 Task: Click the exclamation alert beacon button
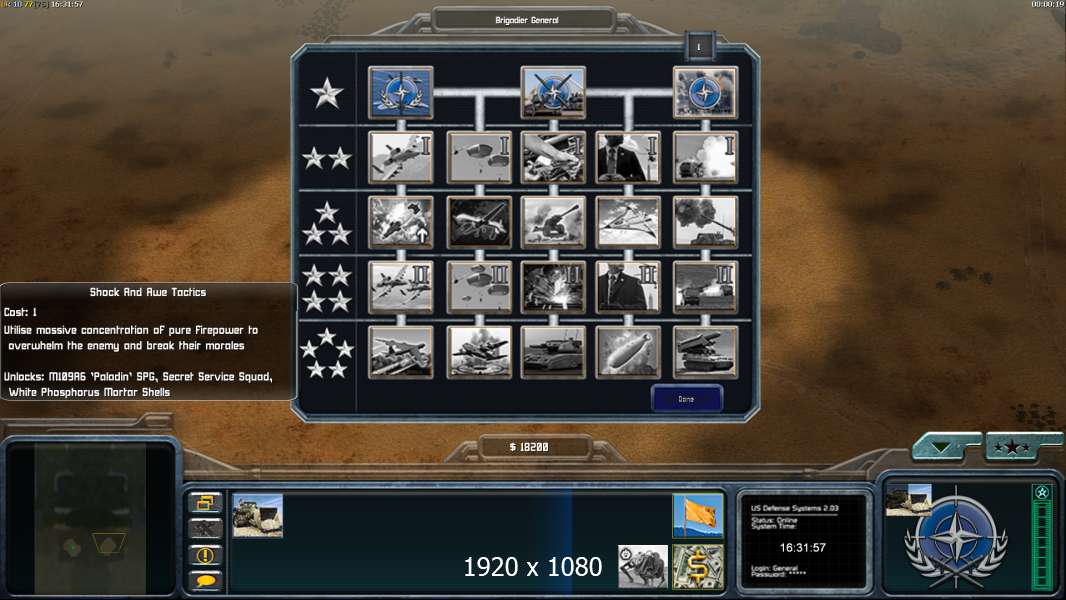(205, 555)
